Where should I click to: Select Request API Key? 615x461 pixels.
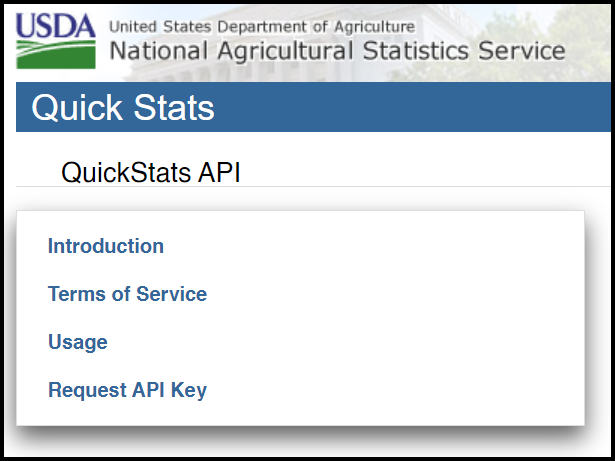[127, 390]
